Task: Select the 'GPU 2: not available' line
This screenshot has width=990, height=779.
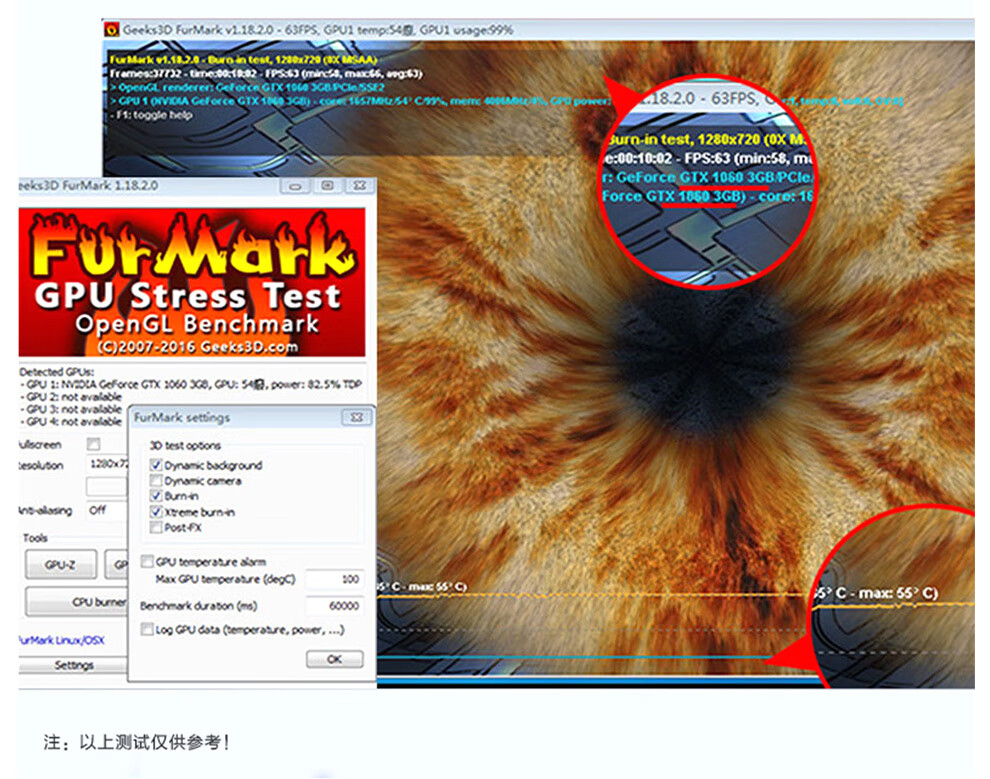Action: 71,397
